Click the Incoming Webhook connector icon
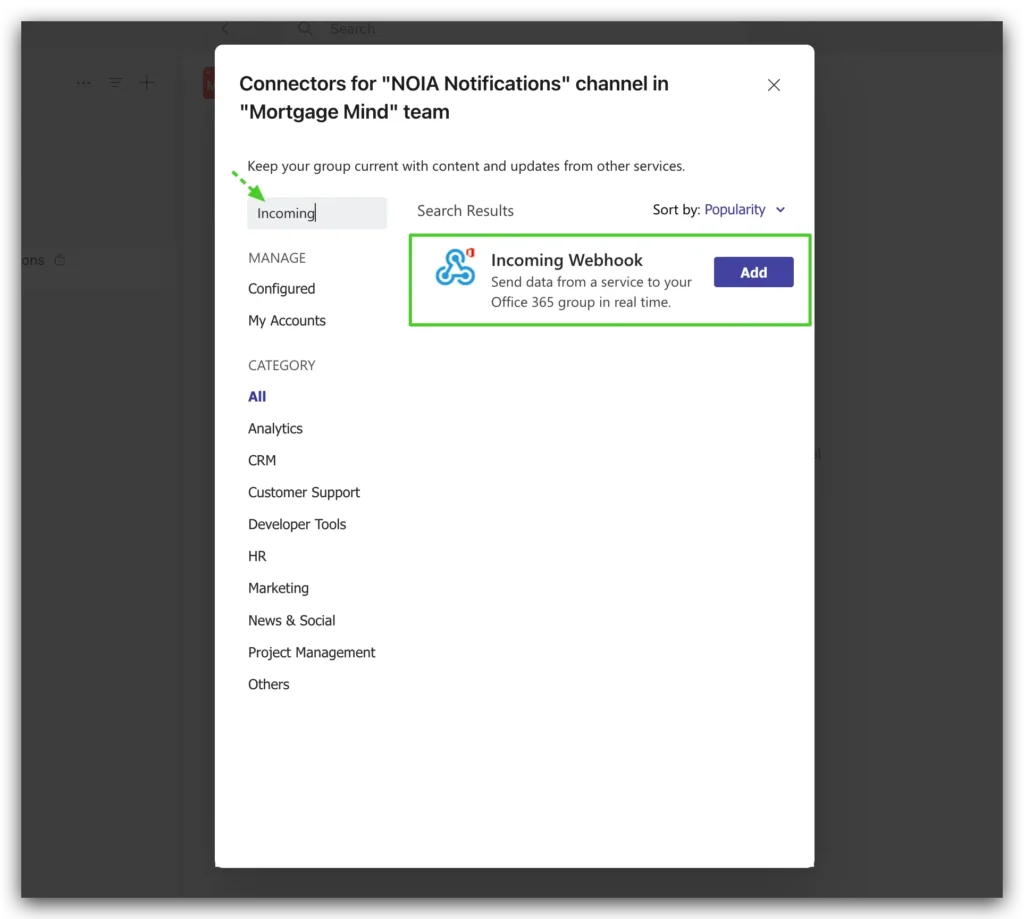The image size is (1024, 919). [455, 267]
